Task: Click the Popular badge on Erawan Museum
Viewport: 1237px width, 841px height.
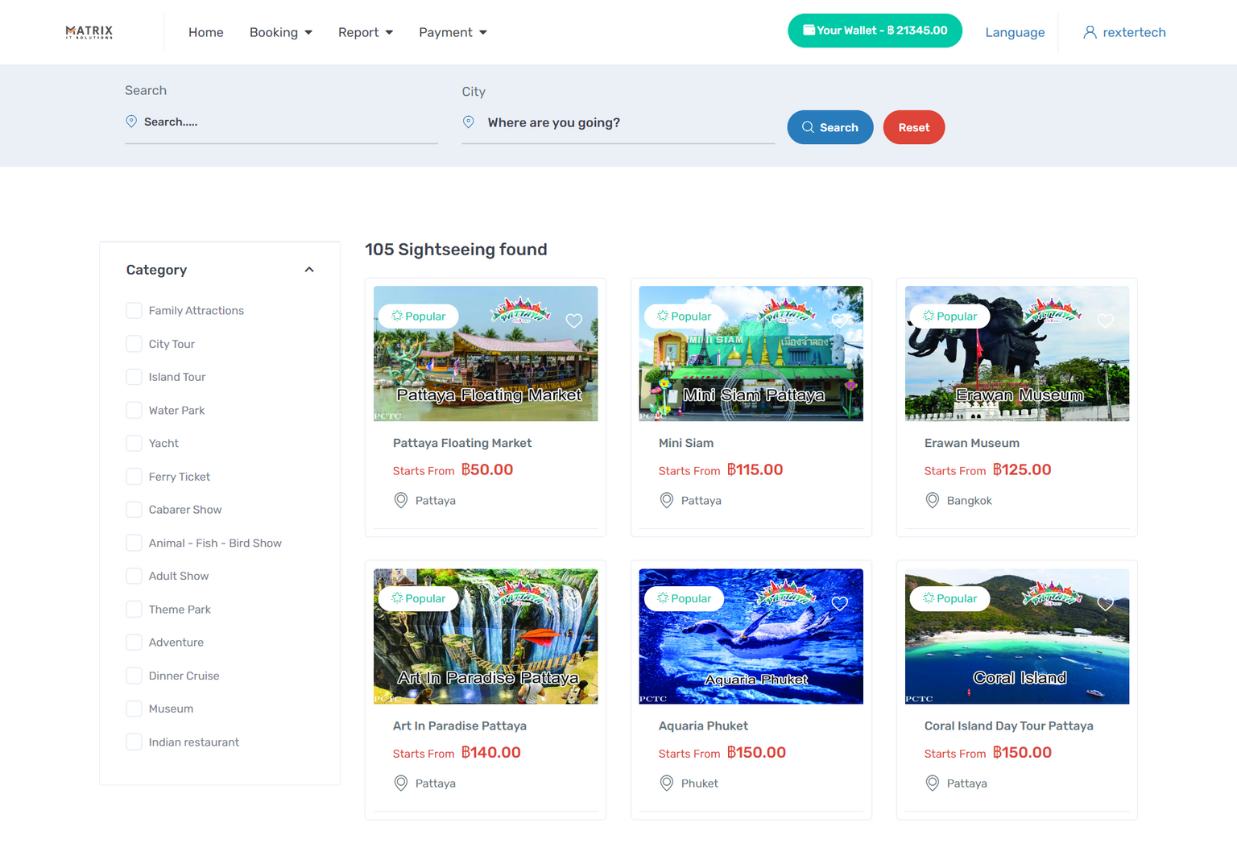Action: pos(949,316)
